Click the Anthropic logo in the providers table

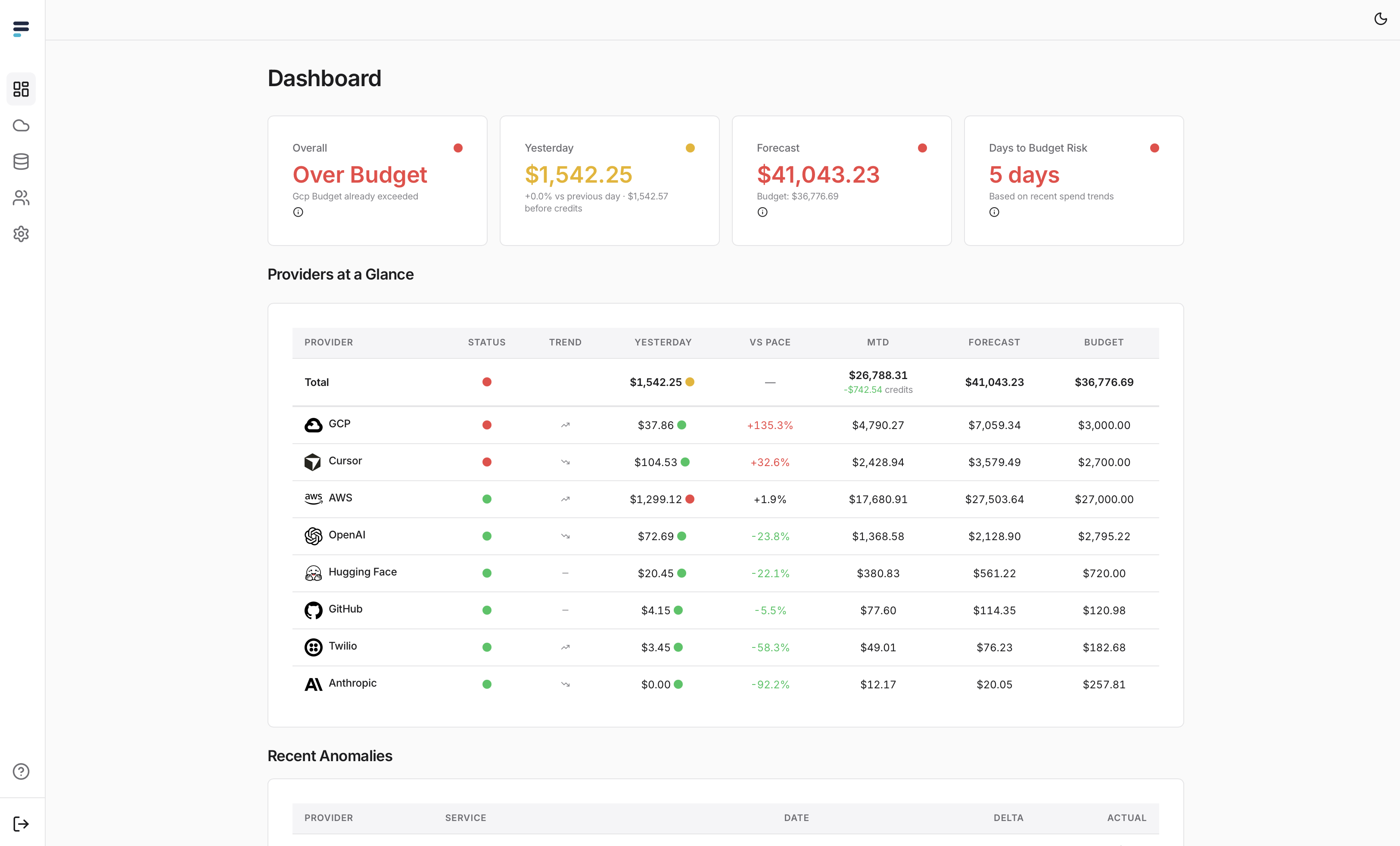point(313,684)
